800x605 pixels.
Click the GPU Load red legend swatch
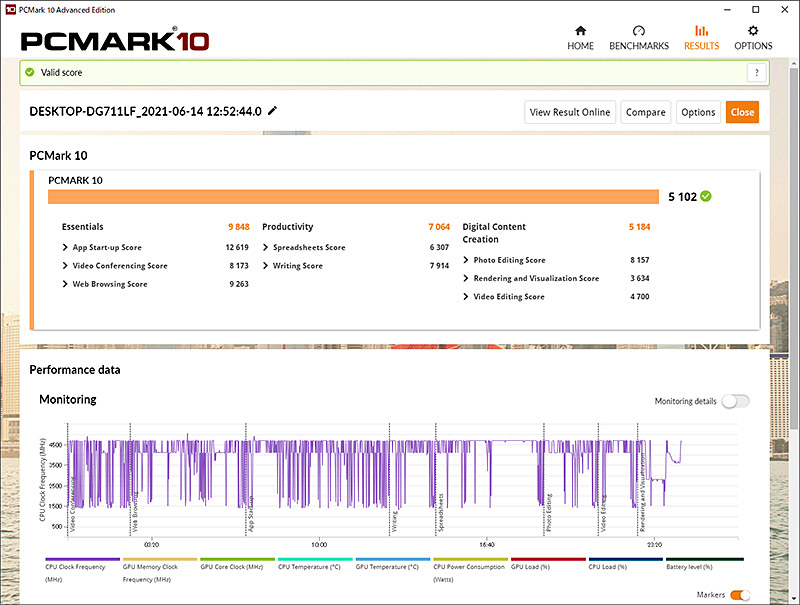point(548,560)
